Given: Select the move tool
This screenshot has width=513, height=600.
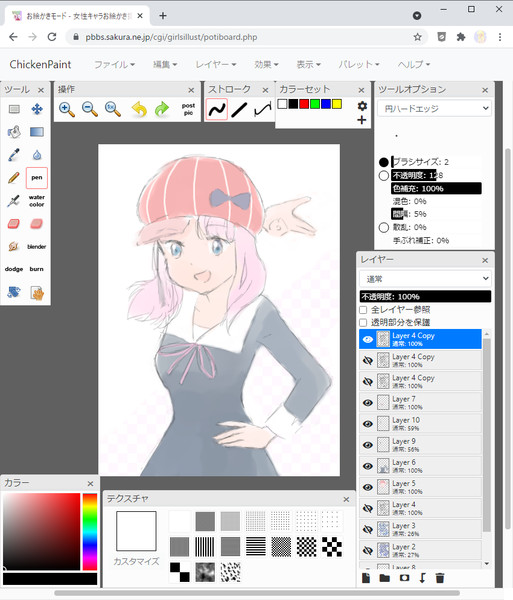Looking at the screenshot, I should [x=37, y=109].
